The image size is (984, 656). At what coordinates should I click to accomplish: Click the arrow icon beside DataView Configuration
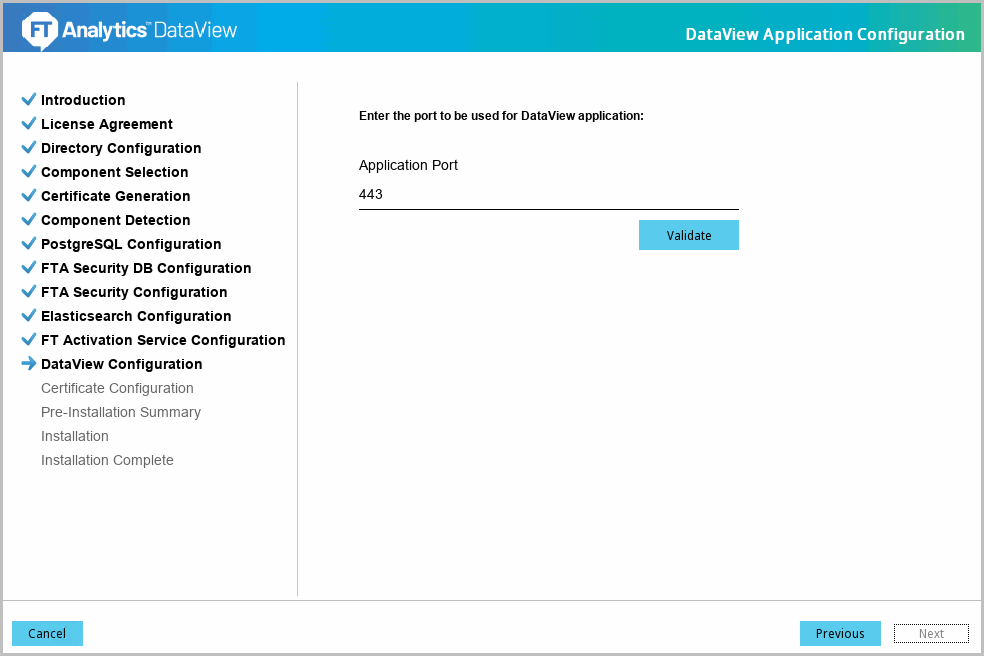28,364
